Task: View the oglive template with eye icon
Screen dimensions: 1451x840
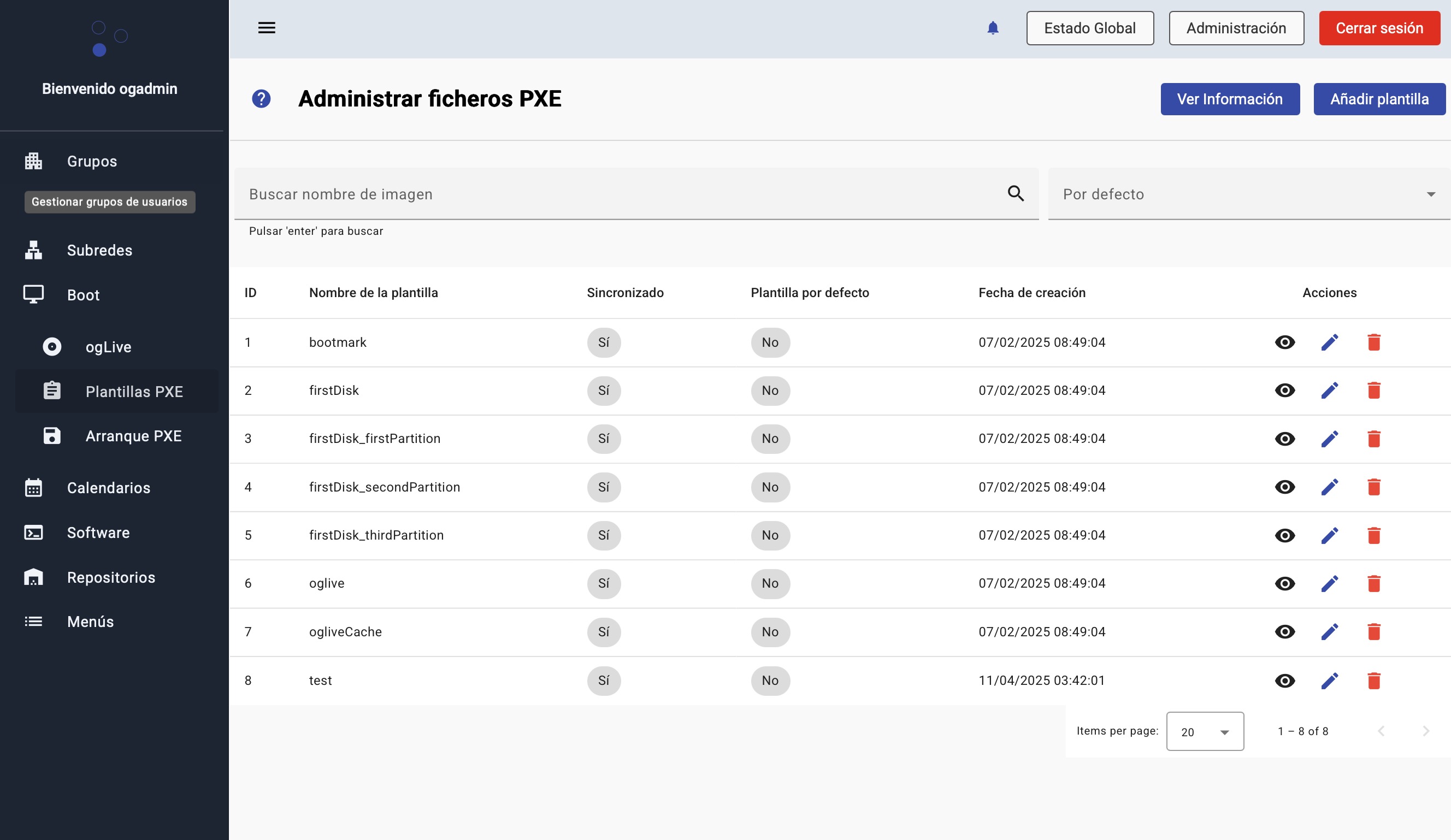Action: [x=1284, y=584]
